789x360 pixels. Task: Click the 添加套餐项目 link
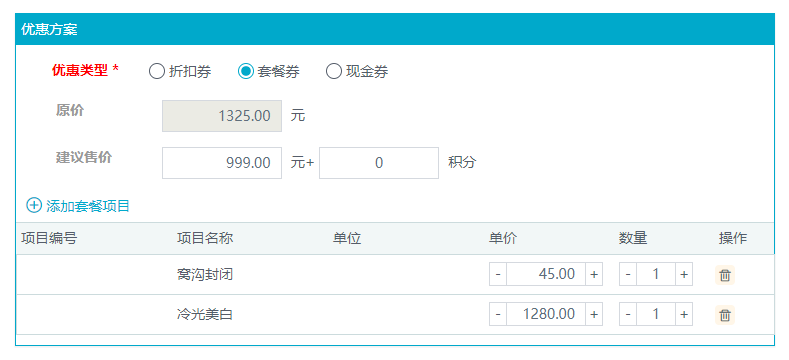[88, 206]
